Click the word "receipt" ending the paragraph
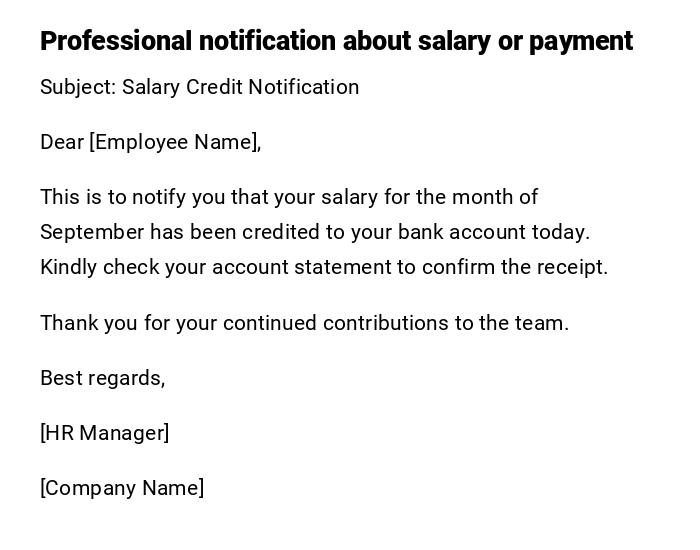 point(573,267)
